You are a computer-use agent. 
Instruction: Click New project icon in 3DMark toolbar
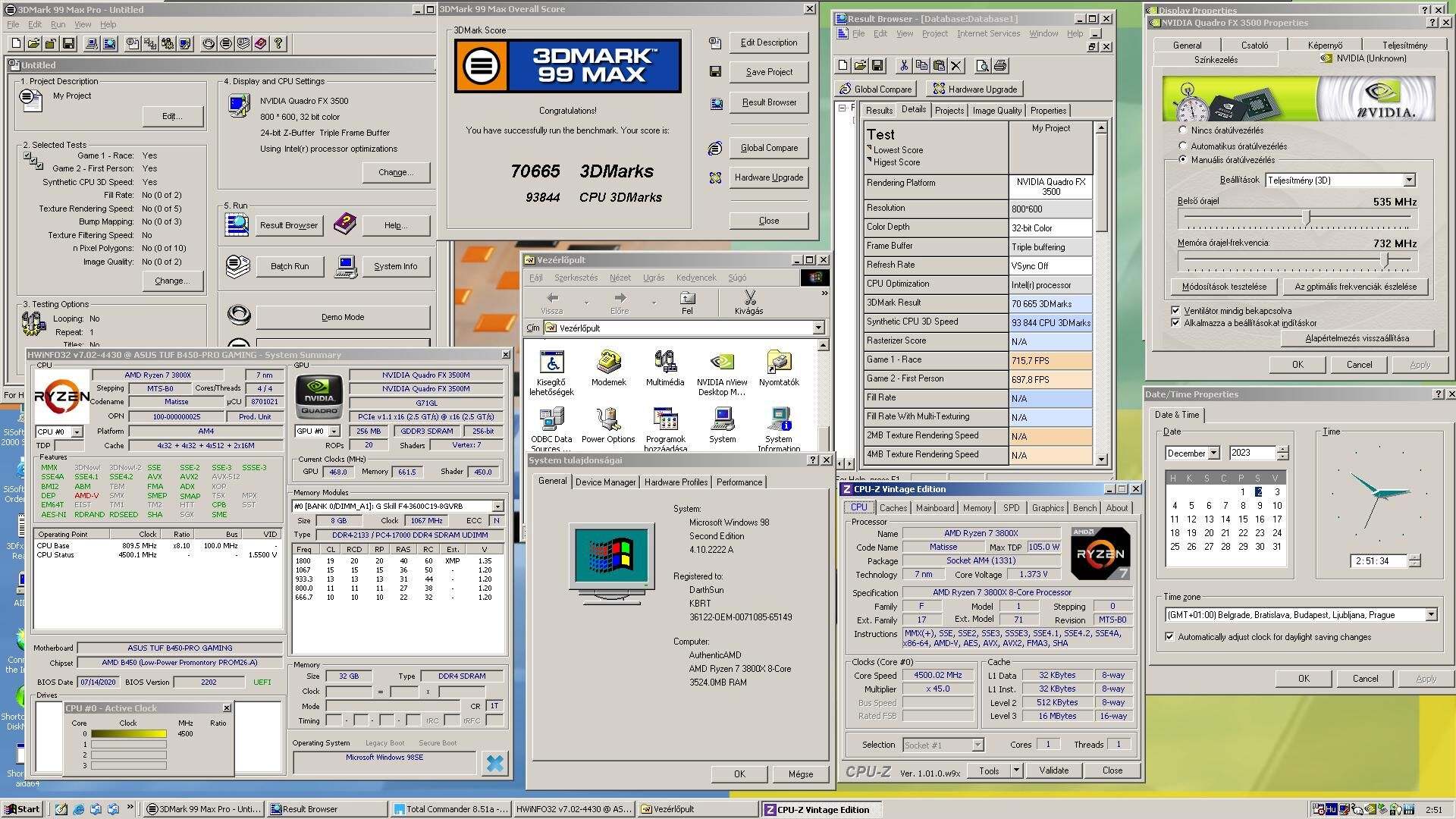14,44
